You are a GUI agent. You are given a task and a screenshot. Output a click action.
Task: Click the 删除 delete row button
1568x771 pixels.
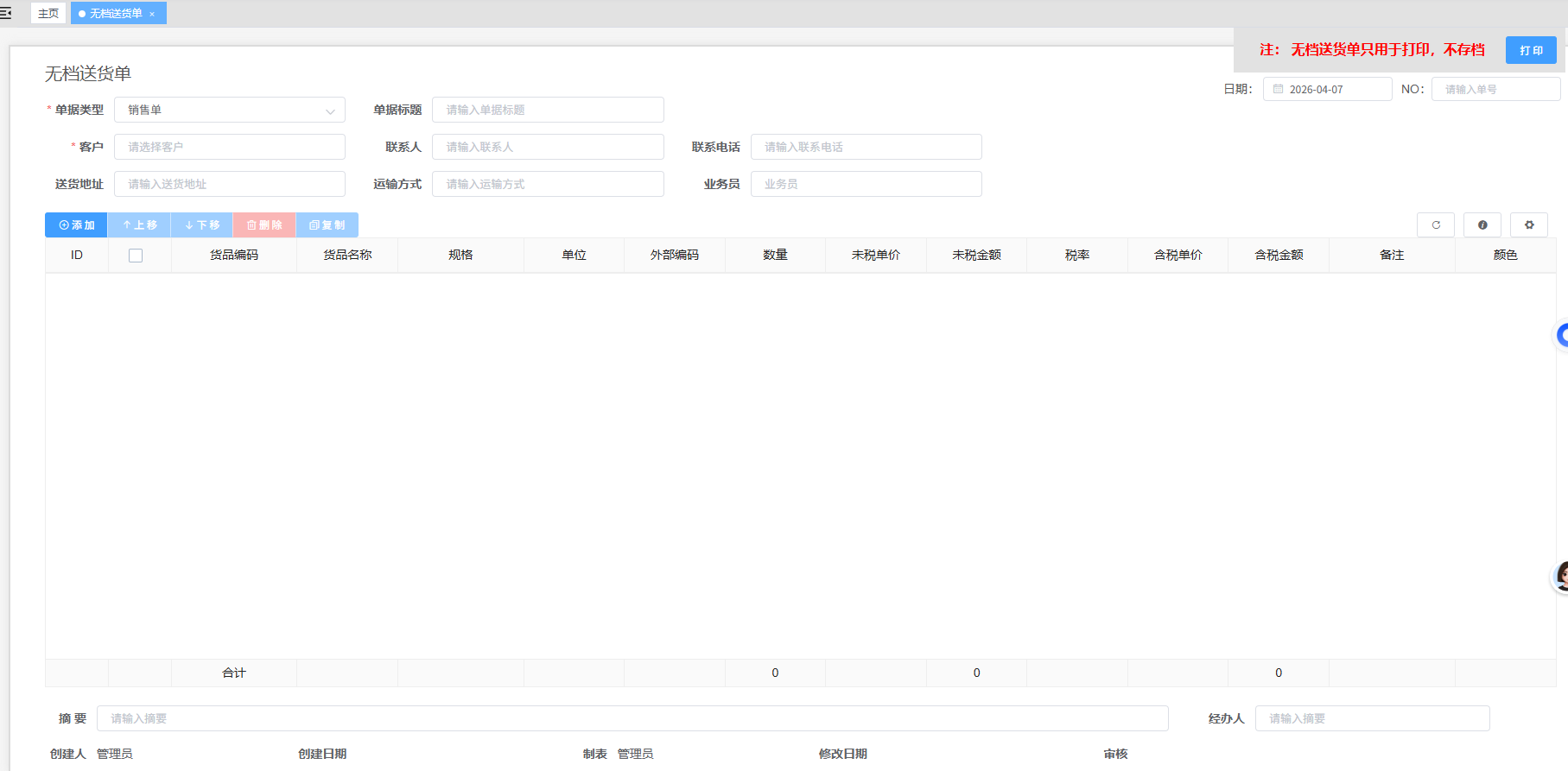264,224
